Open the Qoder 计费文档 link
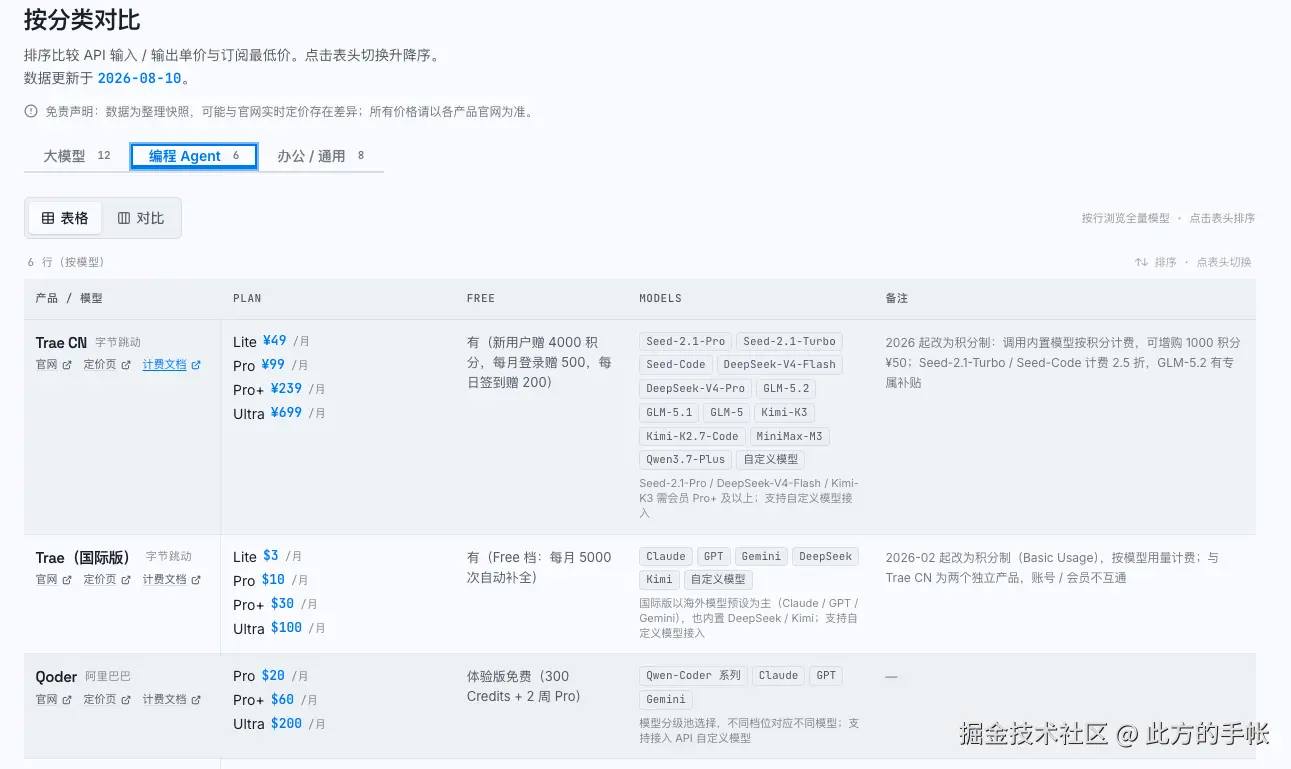Image resolution: width=1291 pixels, height=769 pixels. pos(171,700)
